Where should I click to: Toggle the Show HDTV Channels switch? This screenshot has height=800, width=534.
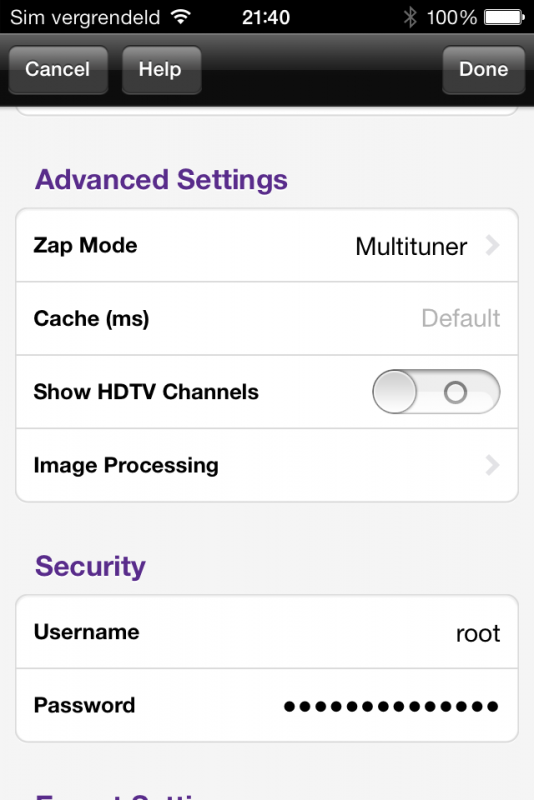pos(436,392)
